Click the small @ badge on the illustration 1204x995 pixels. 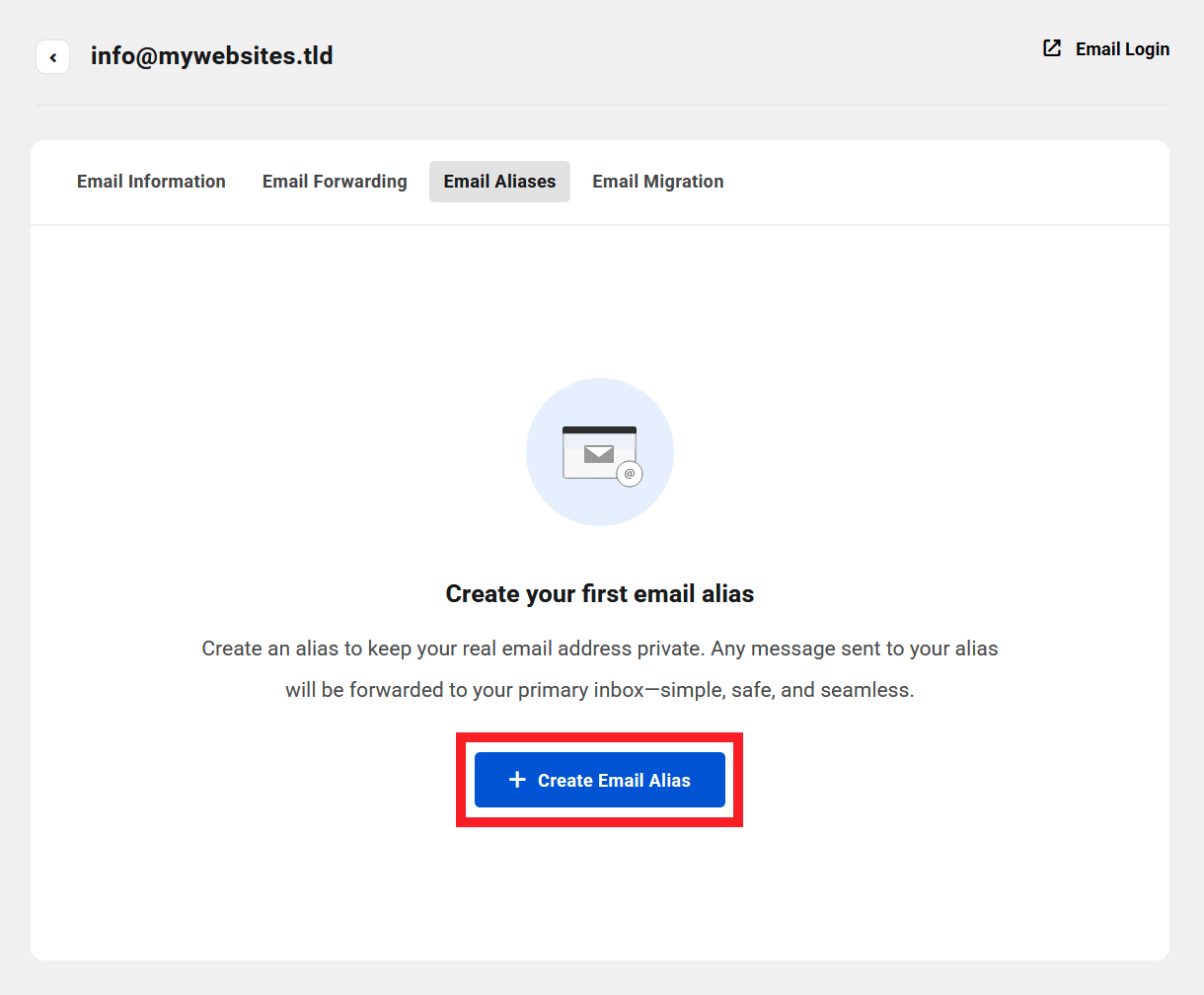click(x=630, y=474)
